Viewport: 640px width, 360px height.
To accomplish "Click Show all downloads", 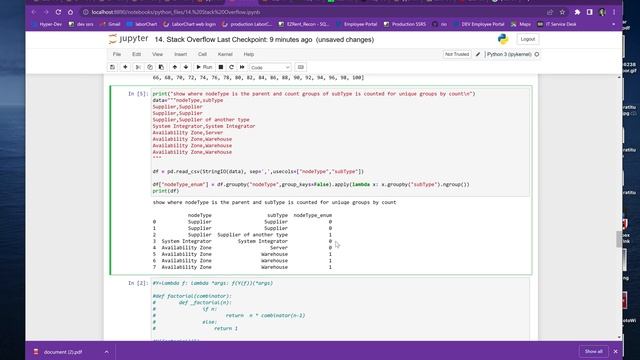I will [x=593, y=351].
